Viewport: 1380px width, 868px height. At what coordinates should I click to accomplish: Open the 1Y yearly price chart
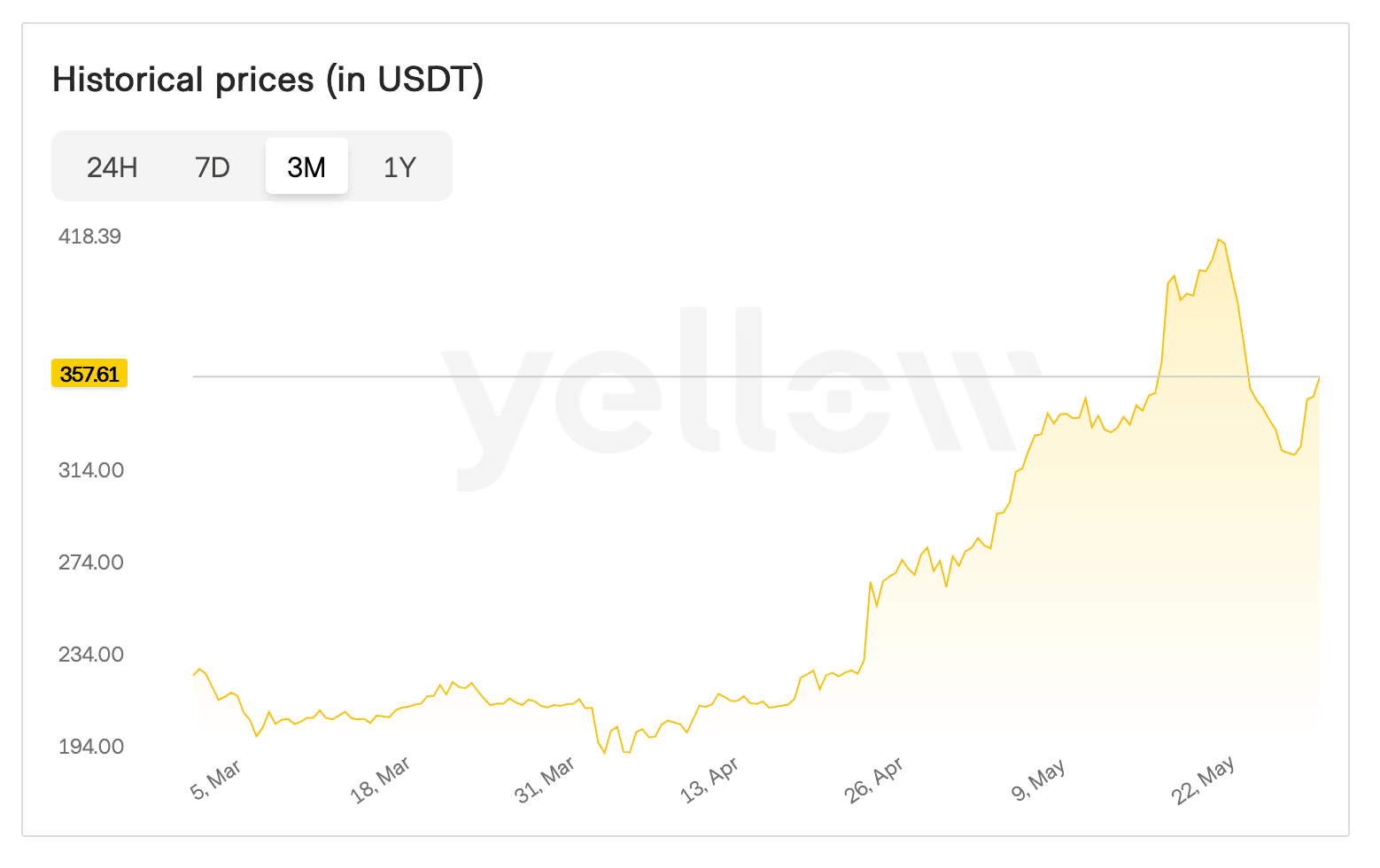pos(399,166)
